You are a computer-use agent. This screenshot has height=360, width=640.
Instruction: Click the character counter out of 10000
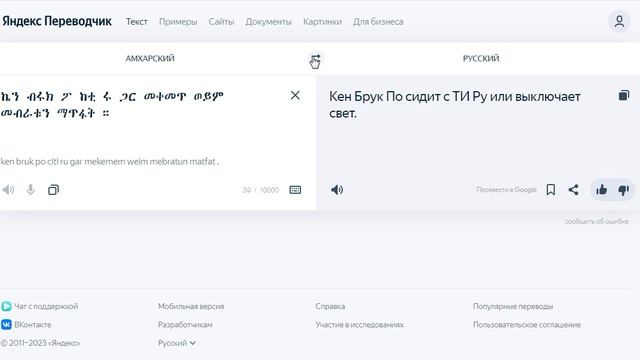point(260,190)
